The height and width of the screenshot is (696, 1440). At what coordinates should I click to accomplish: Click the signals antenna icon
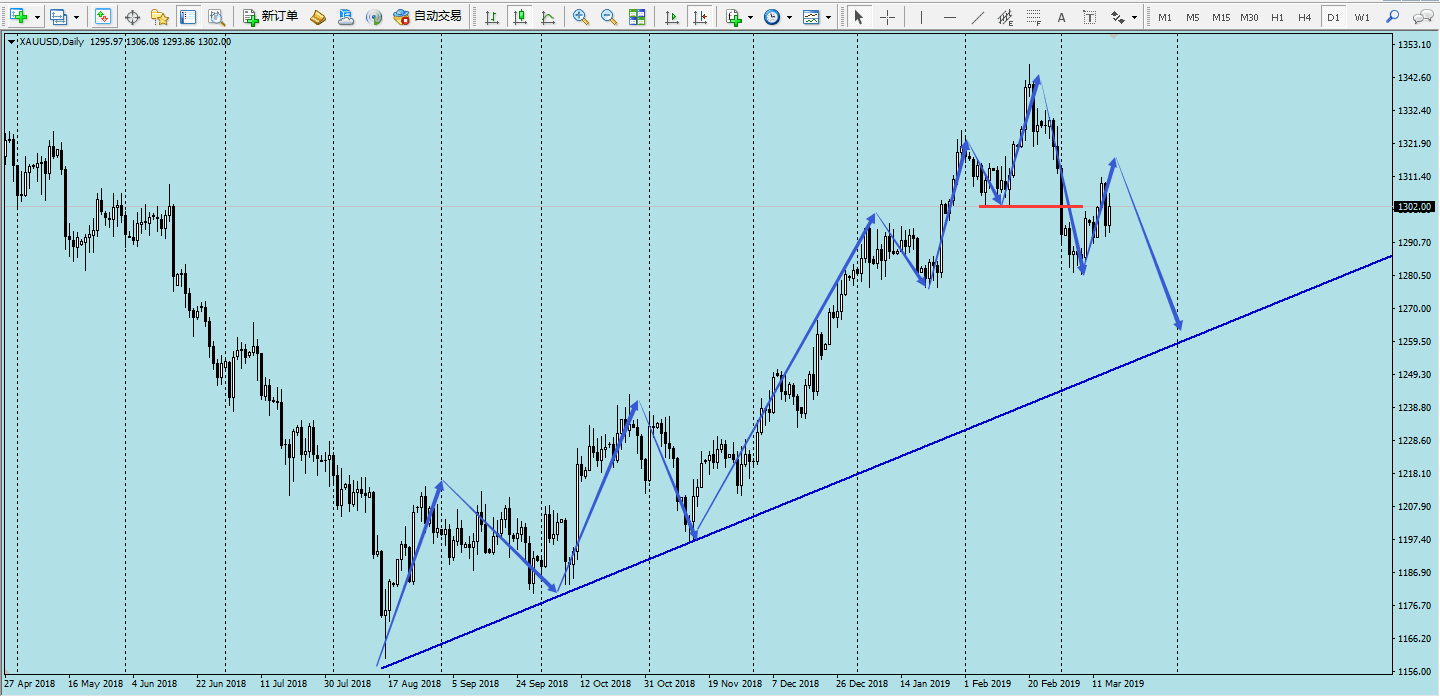point(374,17)
